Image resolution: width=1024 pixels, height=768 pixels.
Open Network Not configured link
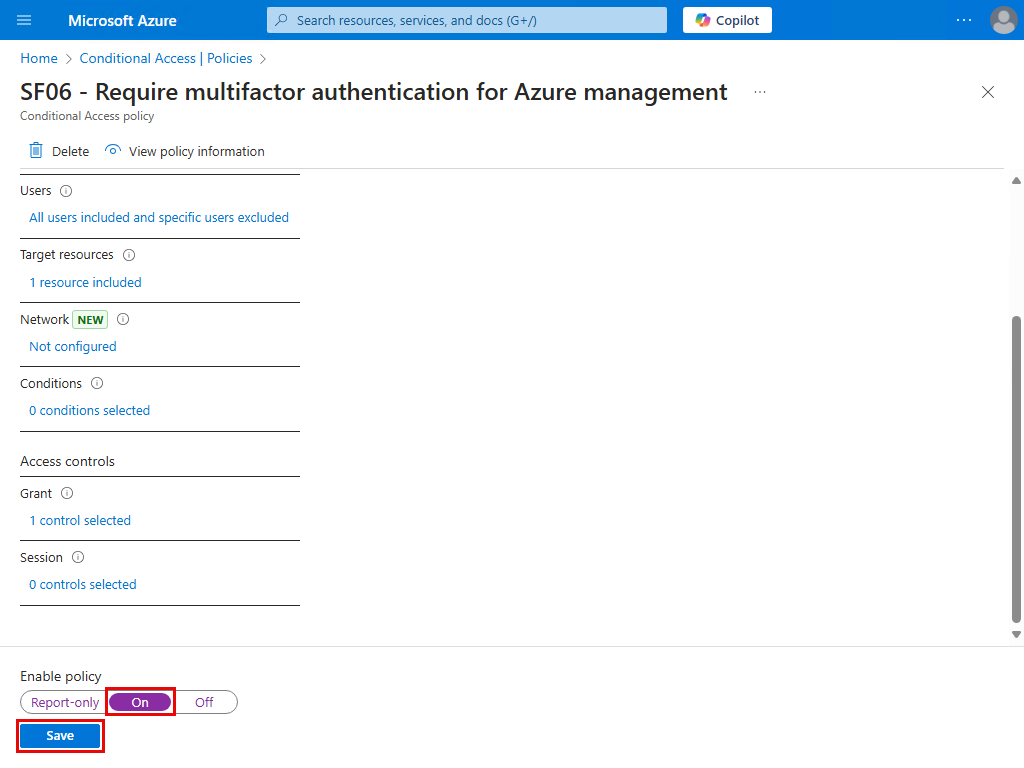tap(72, 346)
